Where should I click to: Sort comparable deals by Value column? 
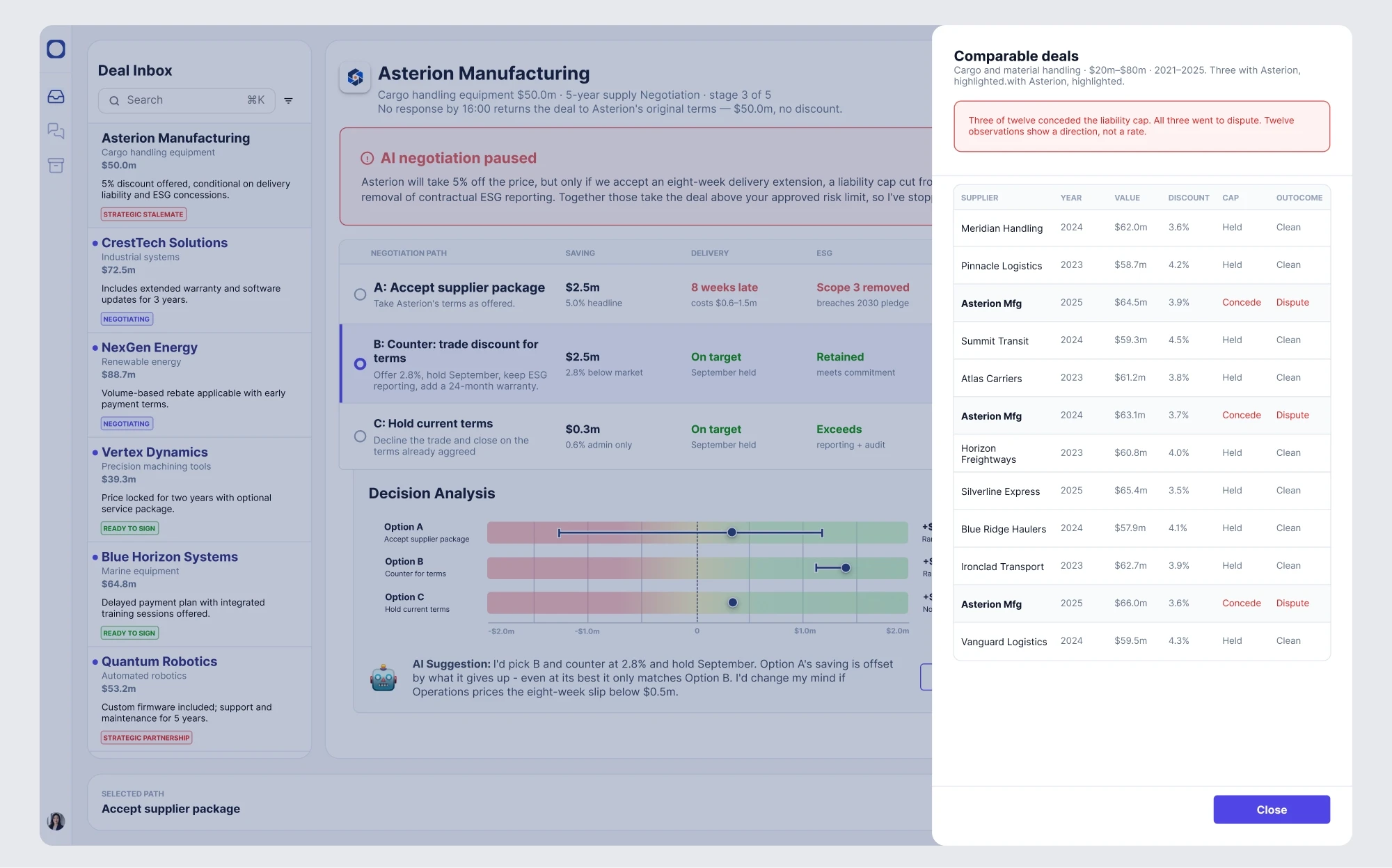click(1127, 198)
